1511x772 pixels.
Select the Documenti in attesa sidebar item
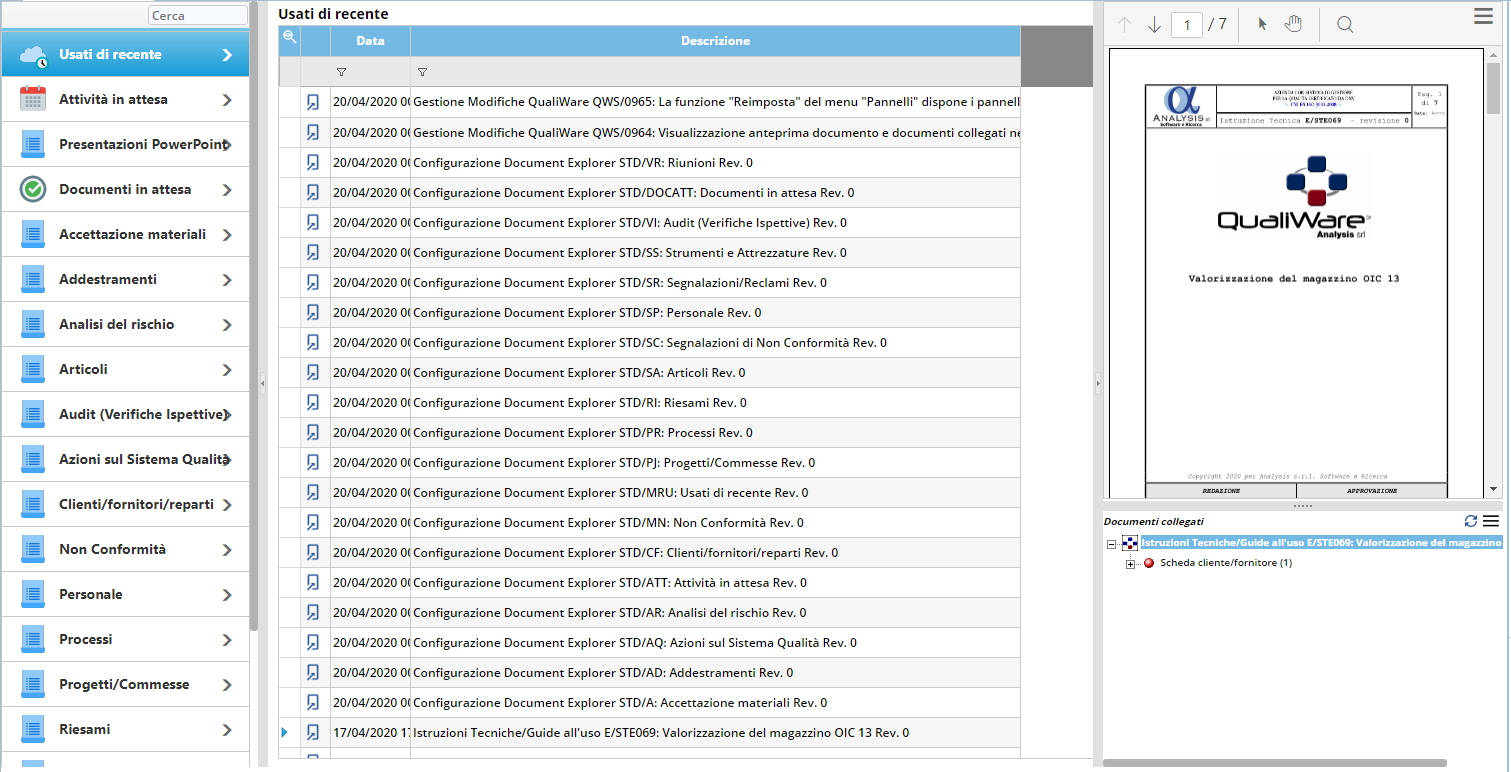point(125,189)
